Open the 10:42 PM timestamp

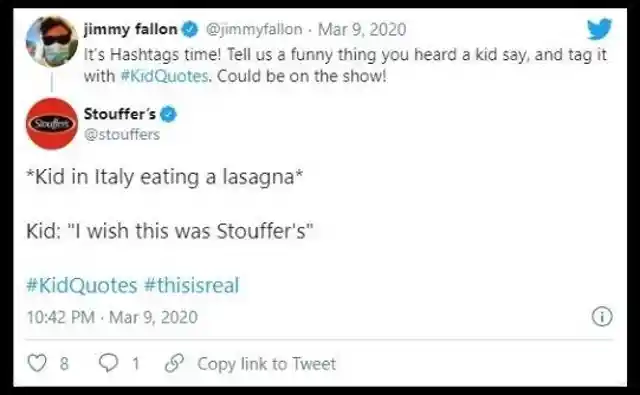[x=61, y=317]
